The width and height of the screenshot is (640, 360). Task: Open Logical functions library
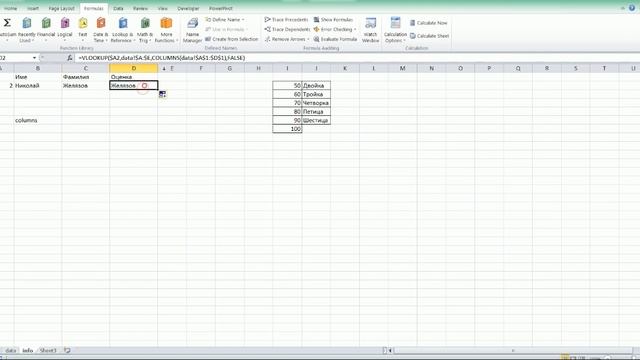click(x=64, y=30)
